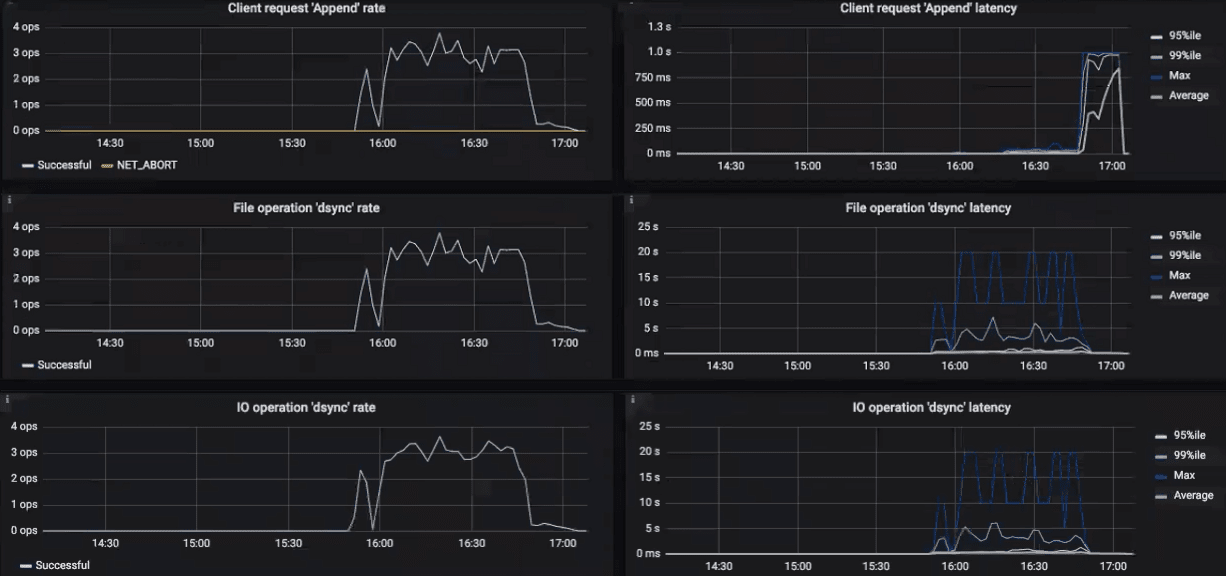Click info icon on IO dsync rate panel
1226x576 pixels.
[x=8, y=399]
